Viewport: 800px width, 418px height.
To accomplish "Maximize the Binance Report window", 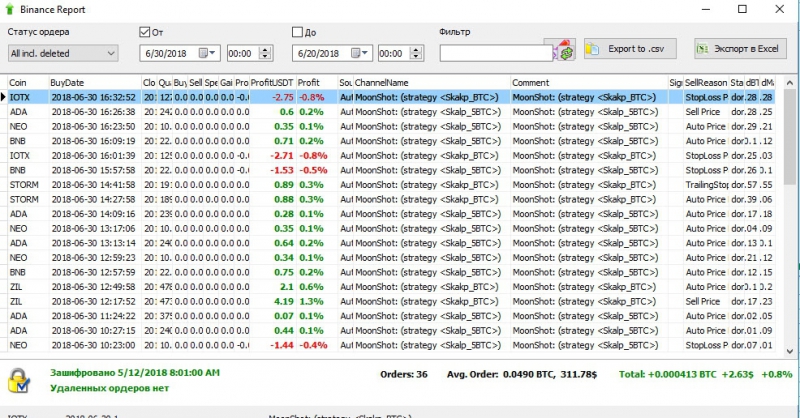I will pos(742,9).
